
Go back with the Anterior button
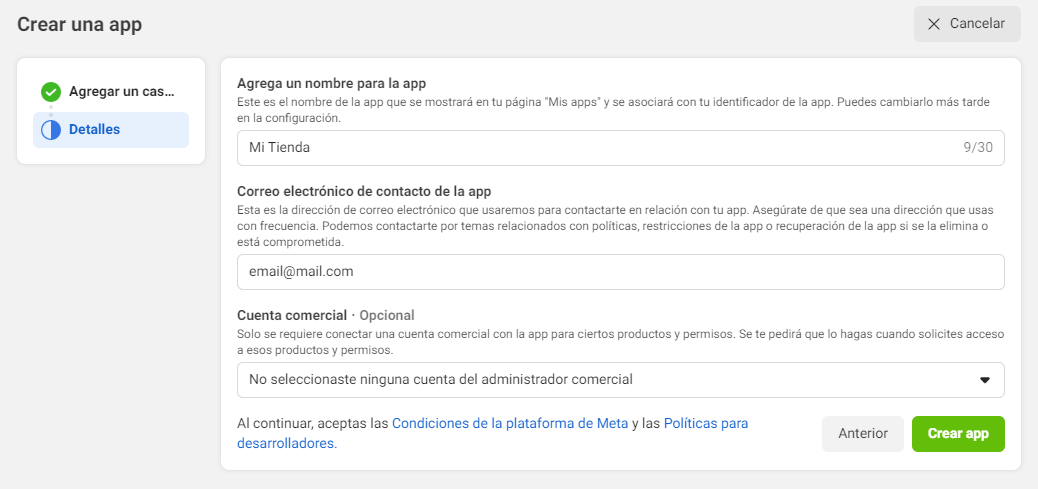[862, 434]
